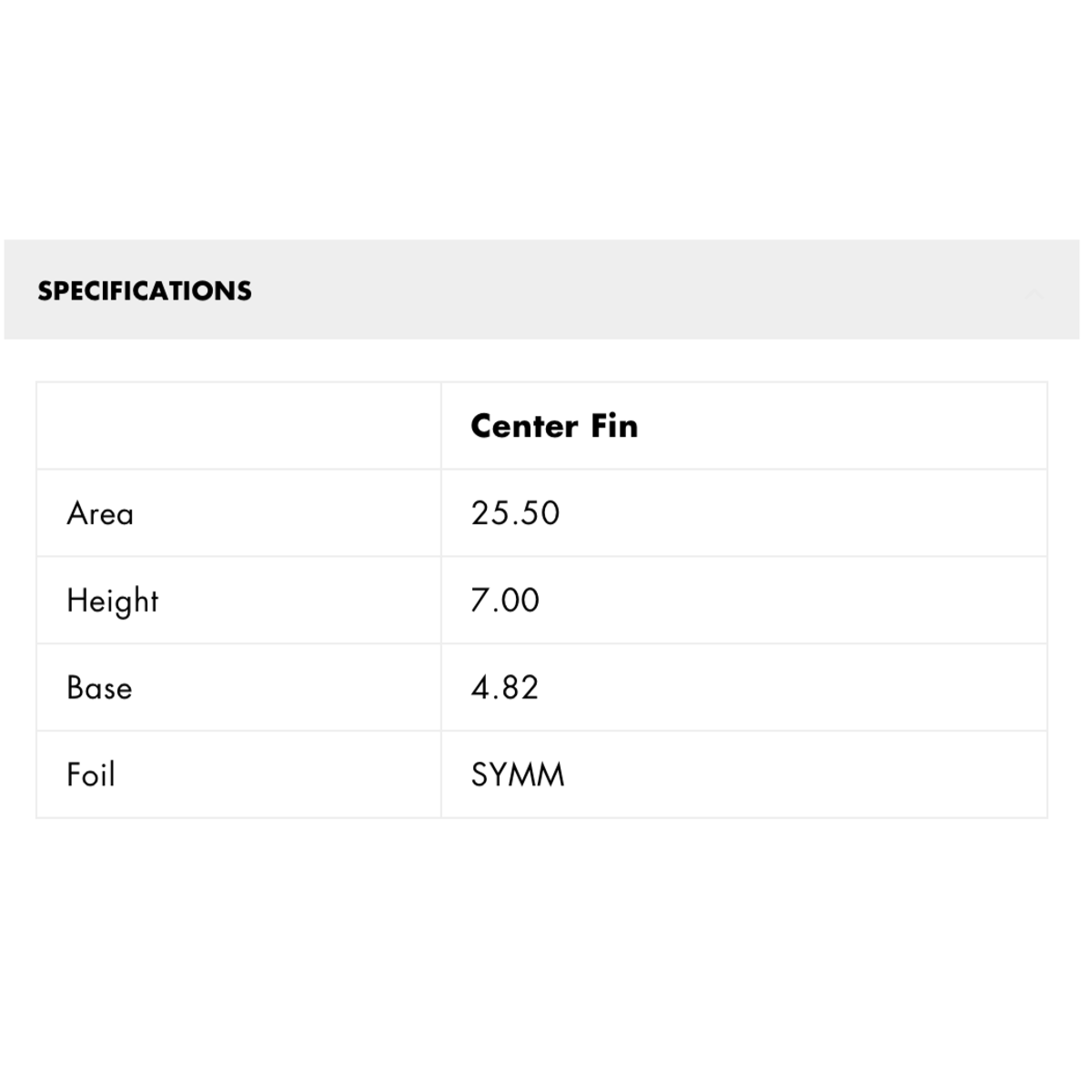Screen dimensions: 1092x1092
Task: Click blank white area below the table
Action: [x=546, y=955]
